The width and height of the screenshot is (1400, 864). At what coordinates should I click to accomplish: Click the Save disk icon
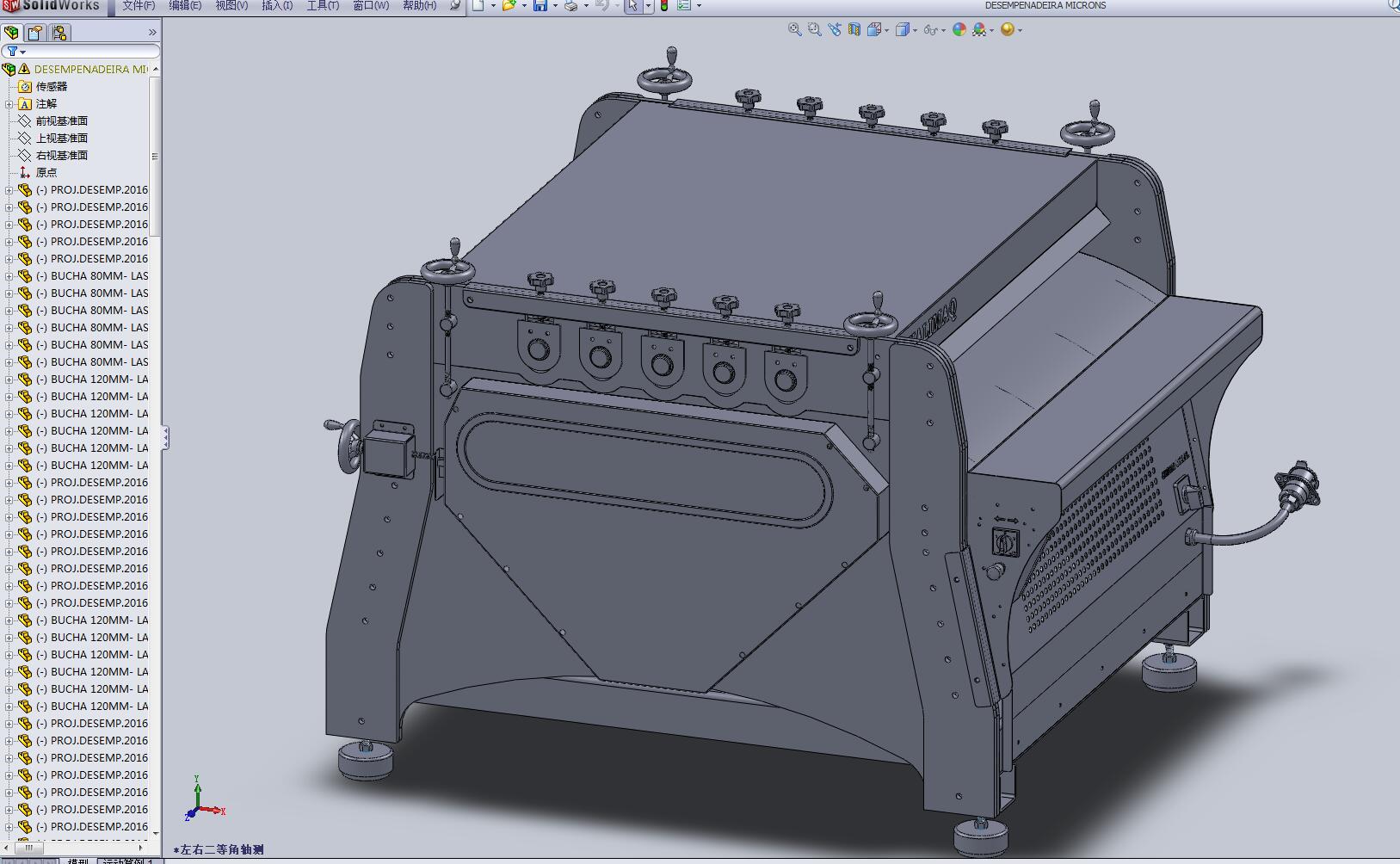coord(540,5)
